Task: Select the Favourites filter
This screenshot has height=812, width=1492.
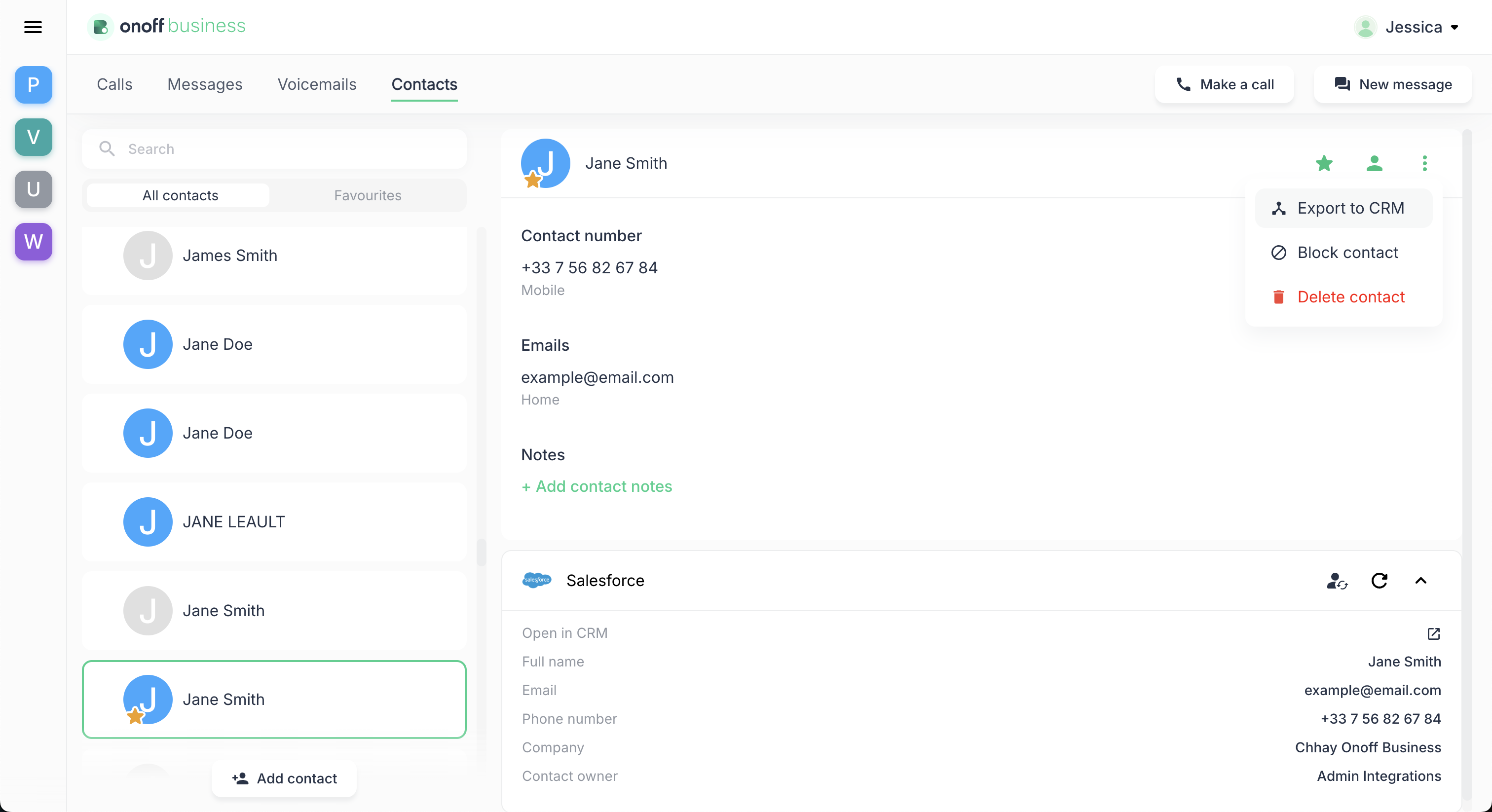Action: click(x=368, y=196)
